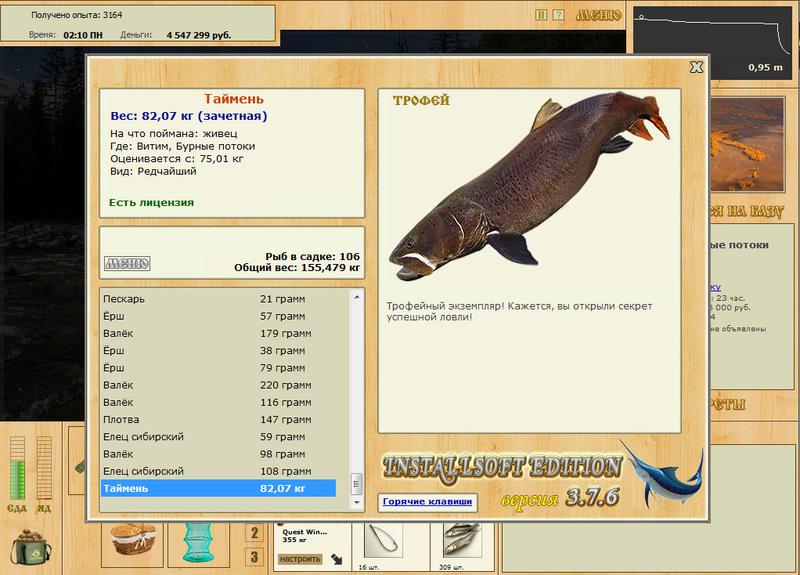
Task: Click the настроить tackle setup button
Action: coord(299,559)
